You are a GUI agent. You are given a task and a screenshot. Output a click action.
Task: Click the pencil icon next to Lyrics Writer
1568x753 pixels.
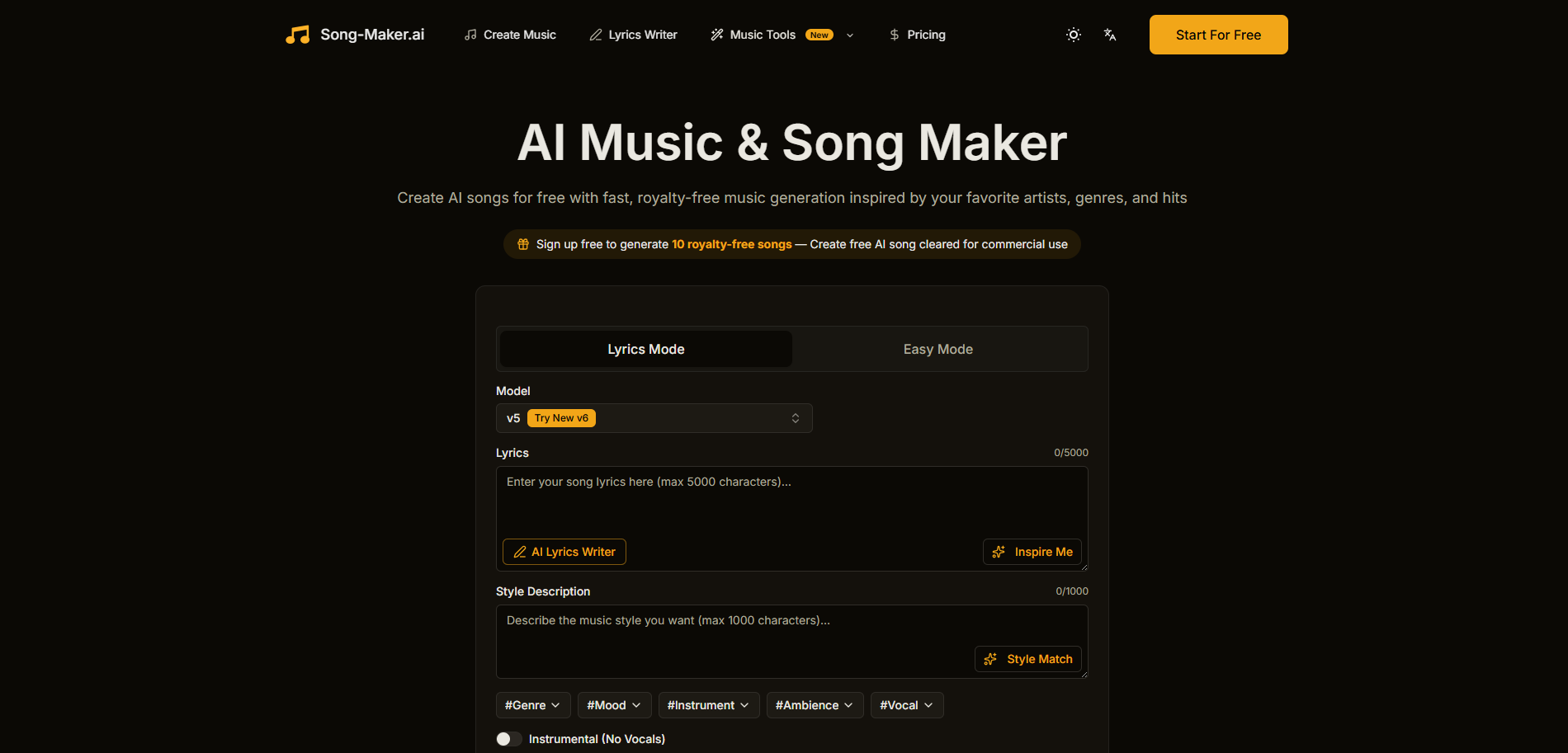596,35
